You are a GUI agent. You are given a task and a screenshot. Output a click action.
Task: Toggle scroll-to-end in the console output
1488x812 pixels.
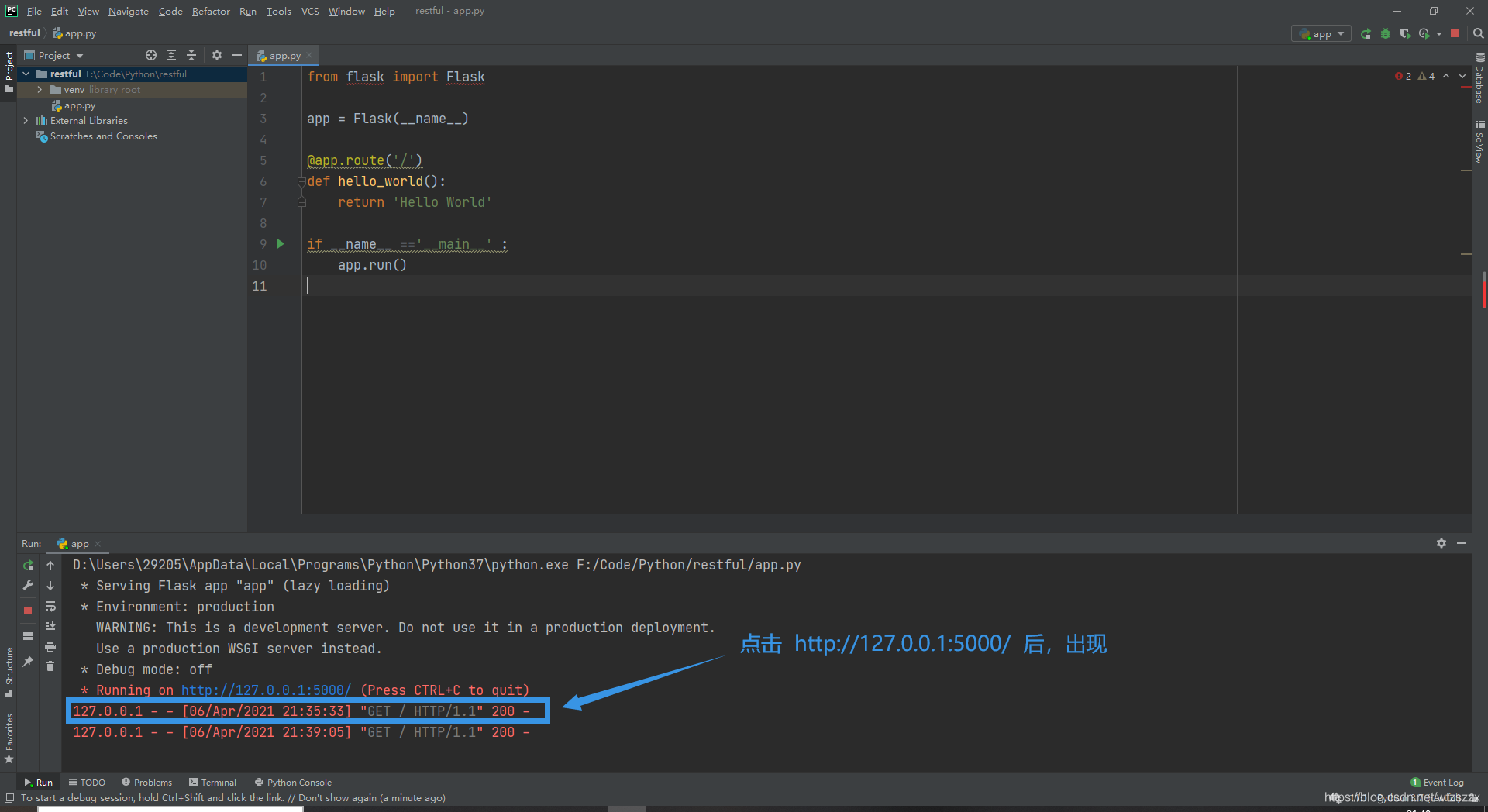[x=50, y=624]
